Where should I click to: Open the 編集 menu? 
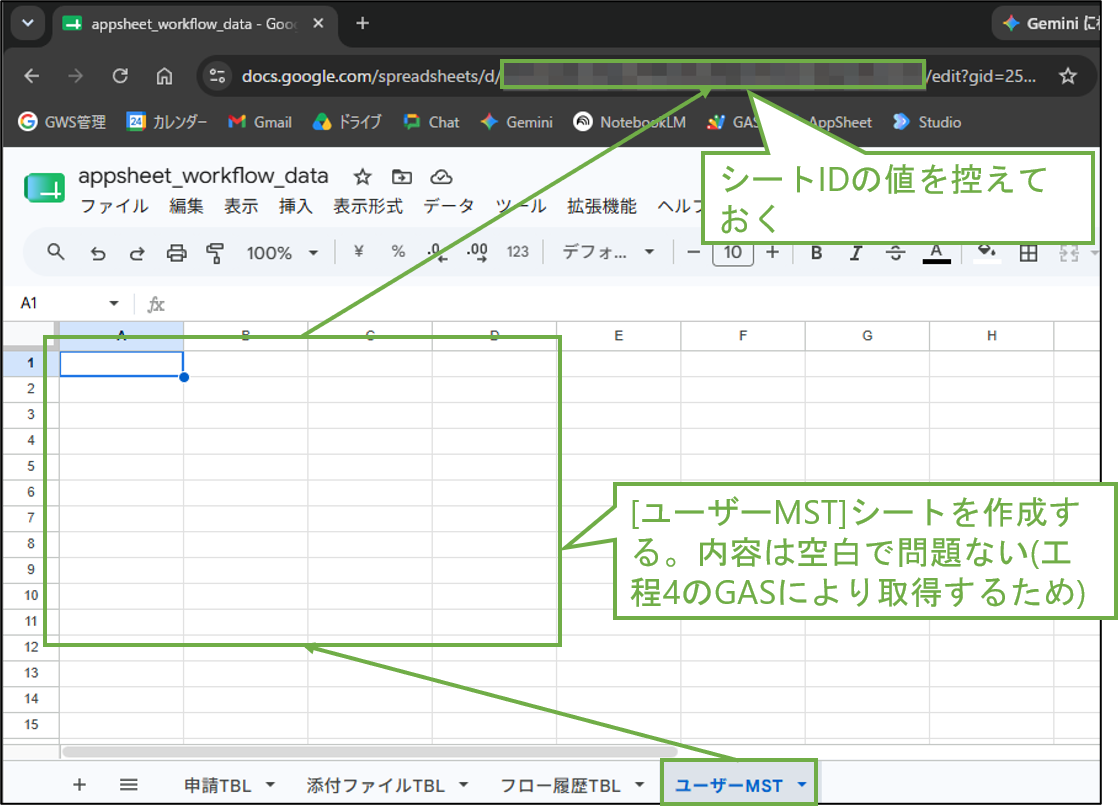coord(186,207)
